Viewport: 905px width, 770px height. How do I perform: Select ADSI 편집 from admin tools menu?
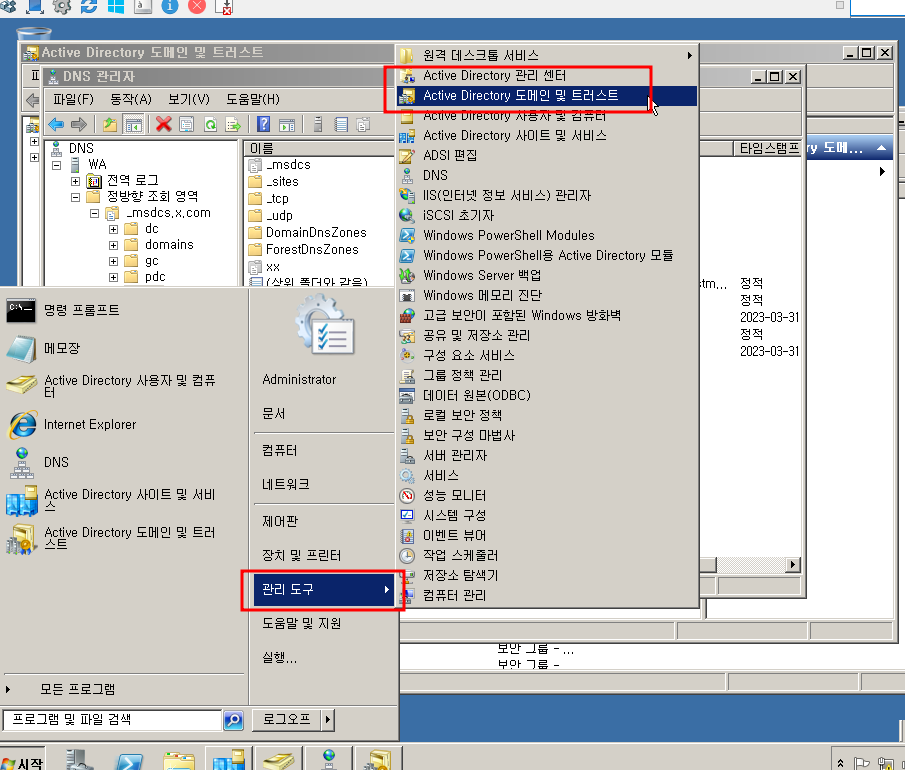click(547, 156)
